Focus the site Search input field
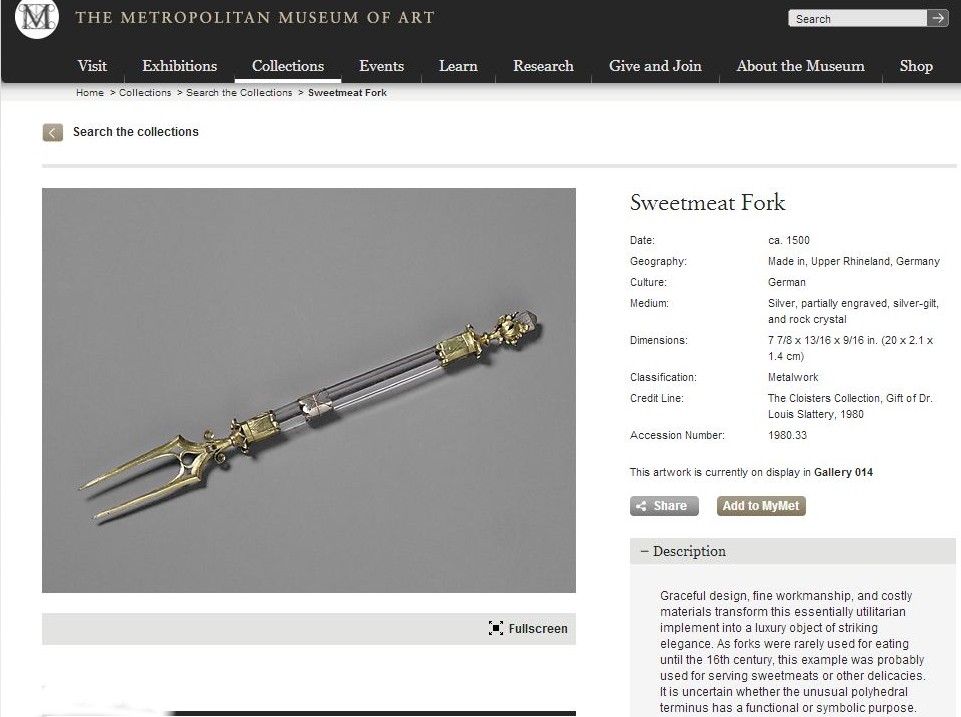This screenshot has width=961, height=717. click(857, 18)
